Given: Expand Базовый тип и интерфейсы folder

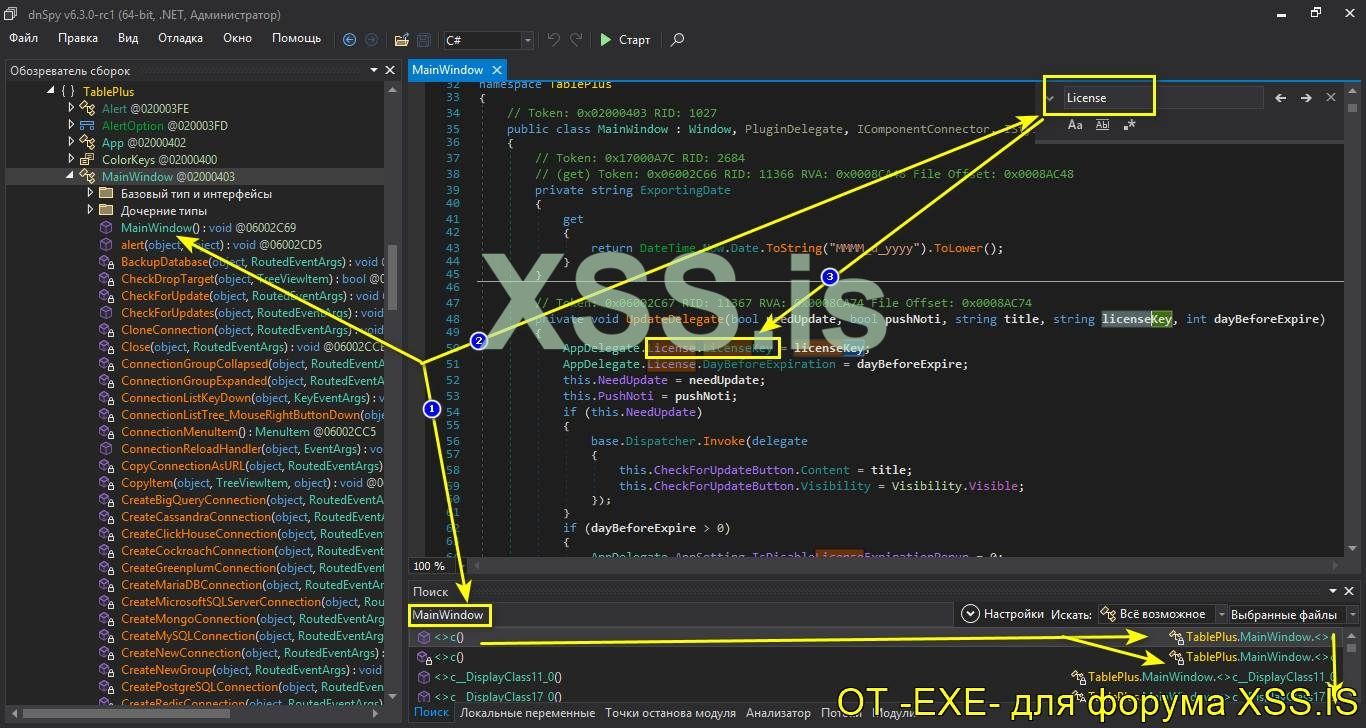Looking at the screenshot, I should tap(90, 193).
